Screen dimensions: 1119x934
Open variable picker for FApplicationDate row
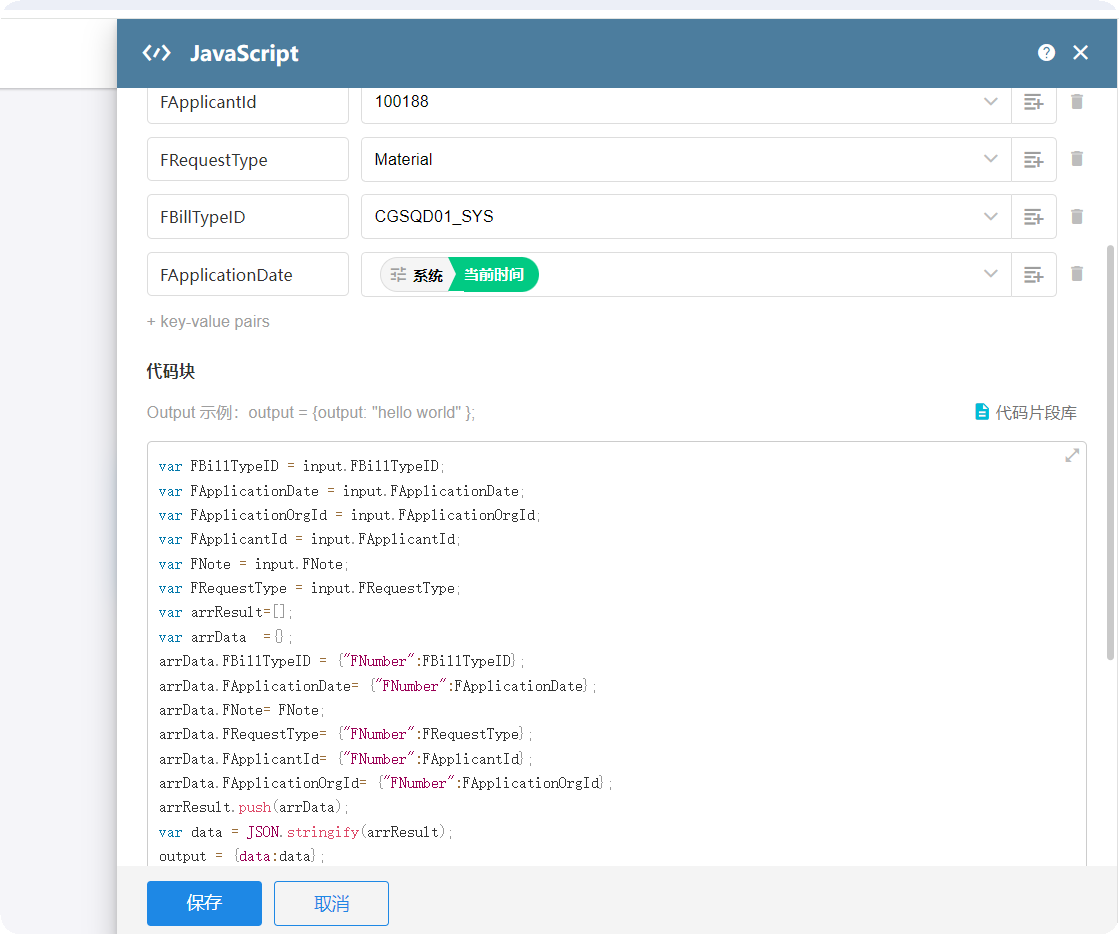coord(1033,275)
